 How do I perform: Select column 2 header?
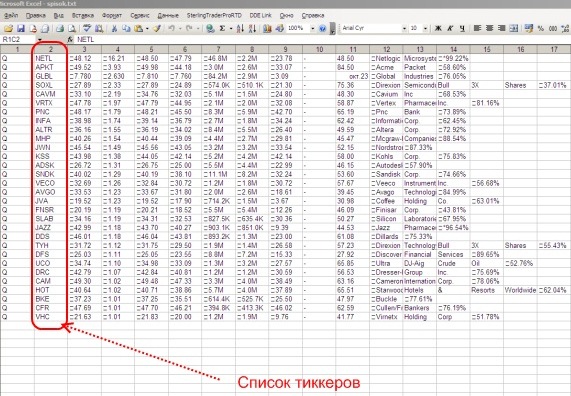[x=51, y=49]
